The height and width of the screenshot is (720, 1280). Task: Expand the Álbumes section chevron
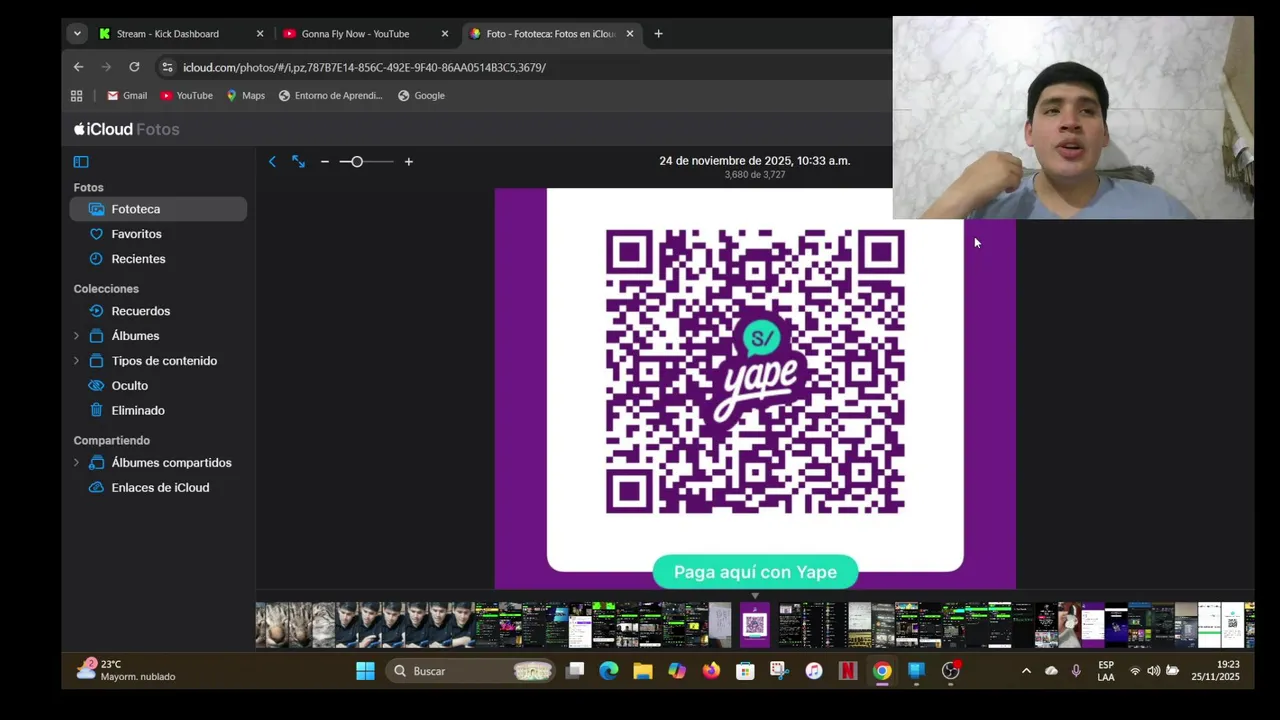pyautogui.click(x=77, y=336)
